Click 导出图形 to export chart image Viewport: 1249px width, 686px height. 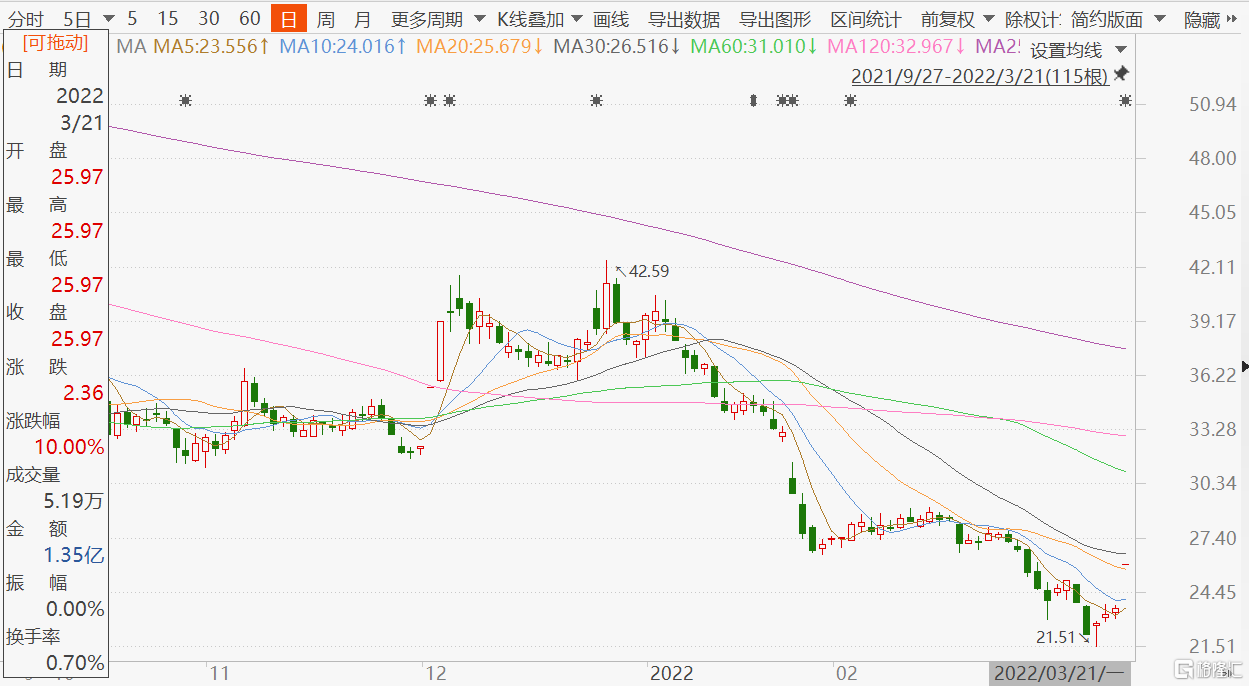click(775, 19)
